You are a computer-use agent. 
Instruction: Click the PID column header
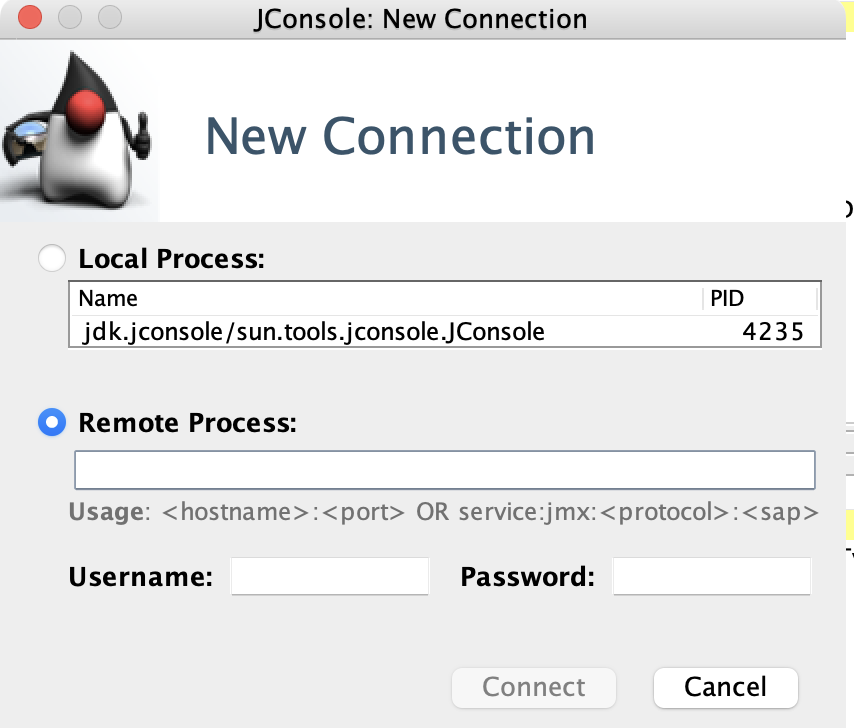727,298
